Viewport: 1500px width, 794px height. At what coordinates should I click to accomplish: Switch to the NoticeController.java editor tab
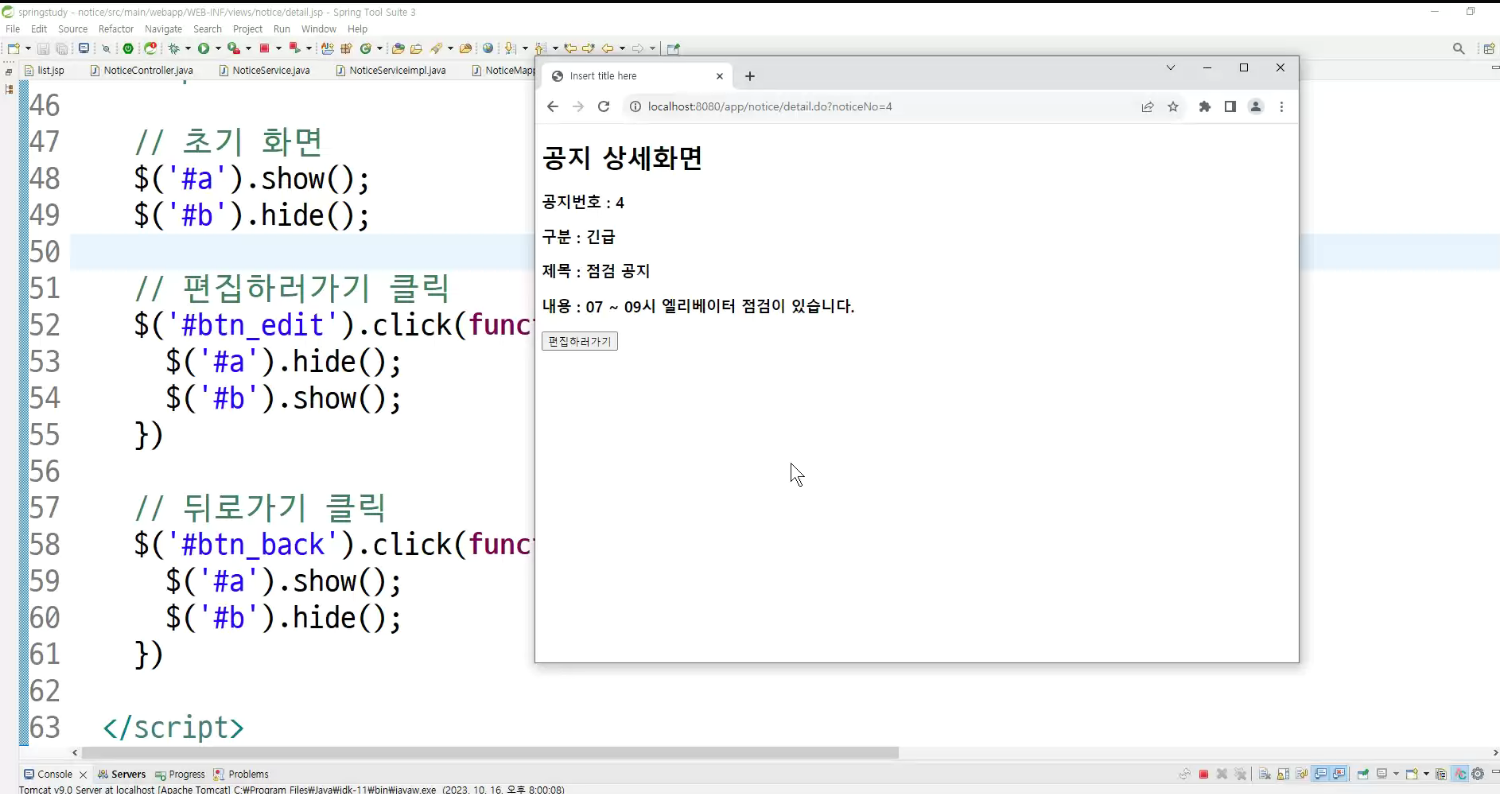click(x=141, y=71)
